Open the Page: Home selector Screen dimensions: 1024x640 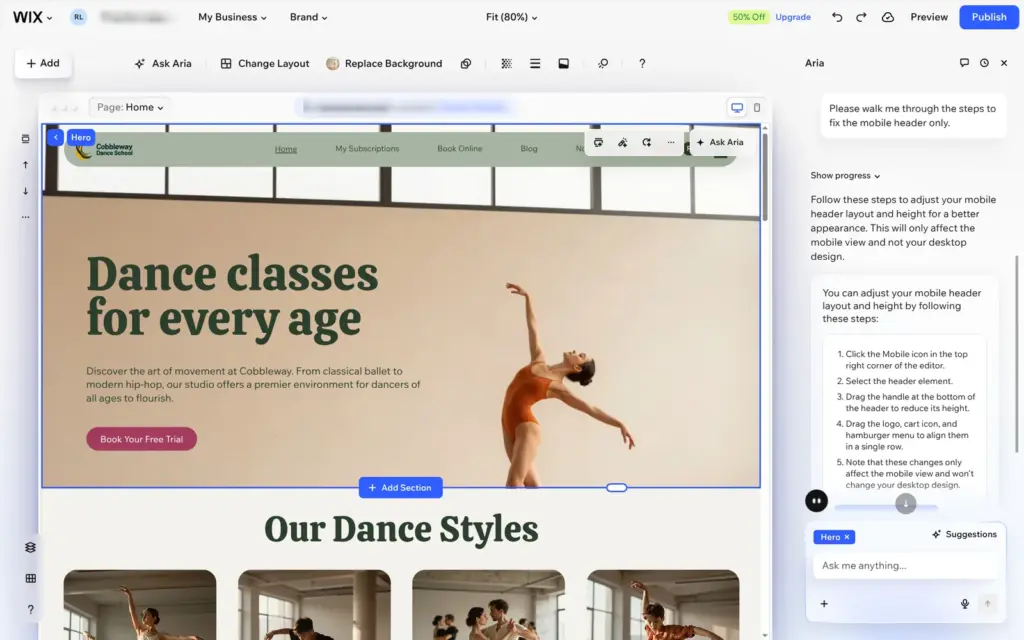(x=130, y=107)
